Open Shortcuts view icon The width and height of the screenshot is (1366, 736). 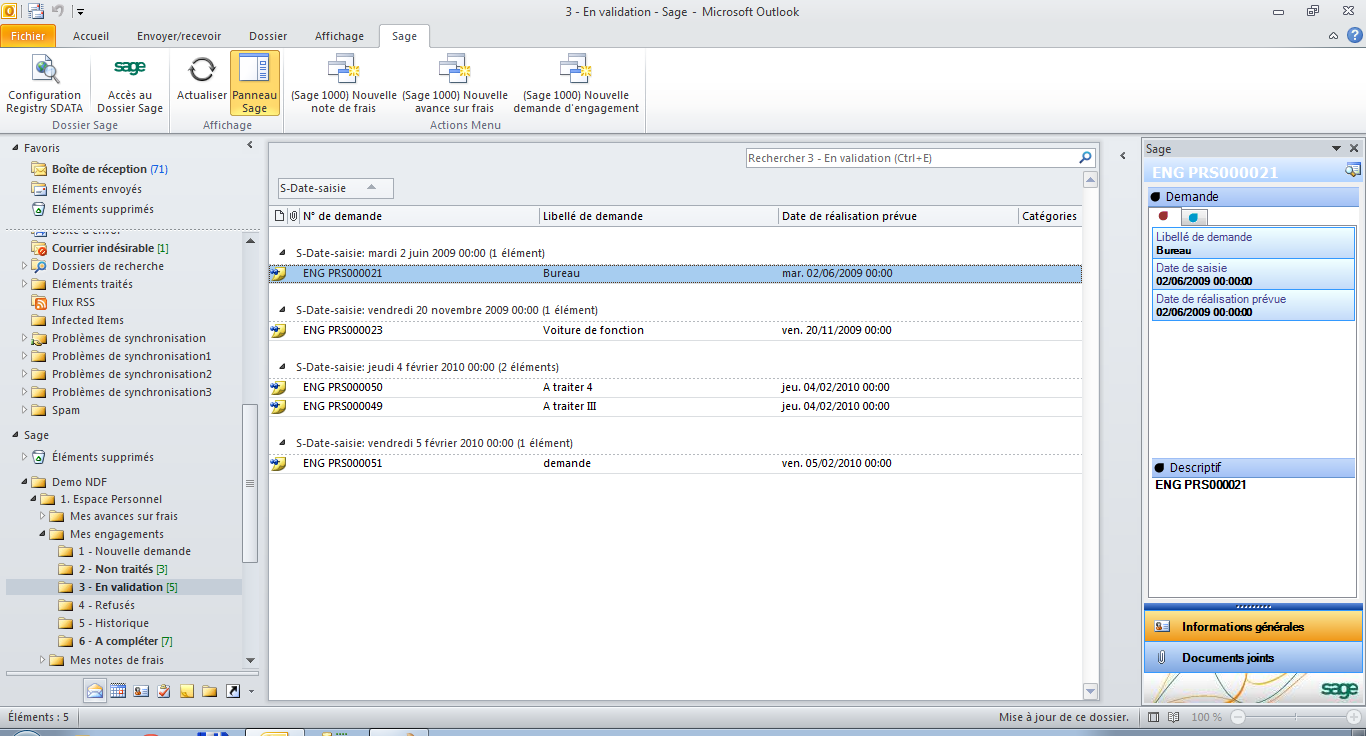233,691
